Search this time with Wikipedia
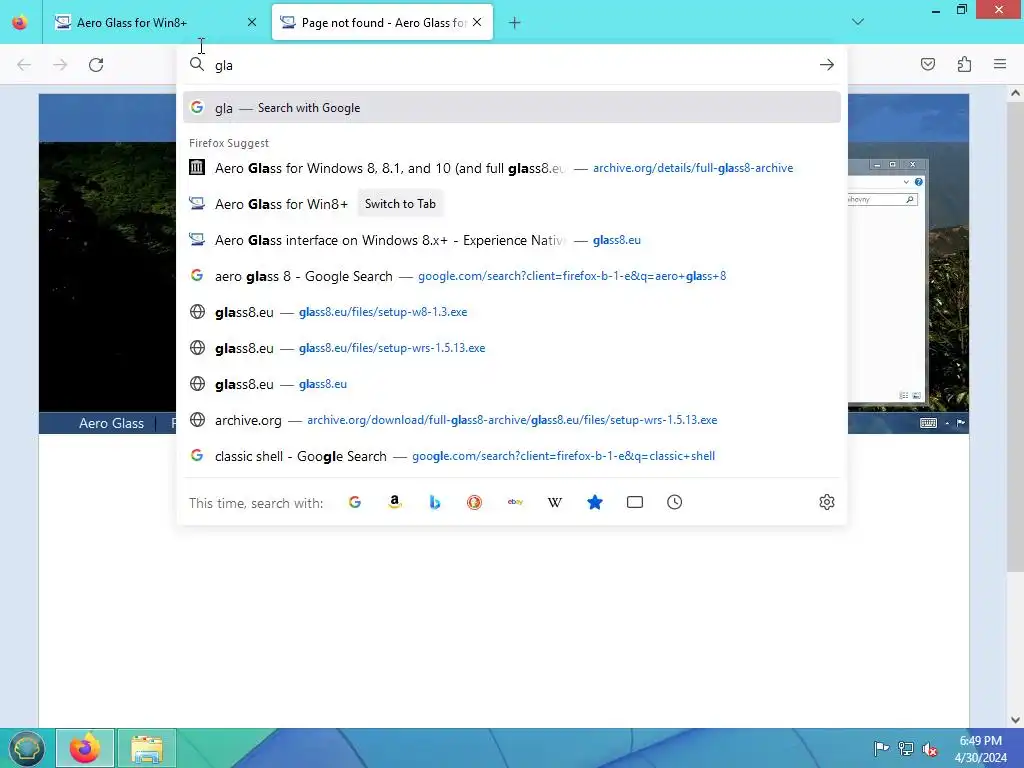Screen dimensions: 1024x768 click(x=555, y=502)
